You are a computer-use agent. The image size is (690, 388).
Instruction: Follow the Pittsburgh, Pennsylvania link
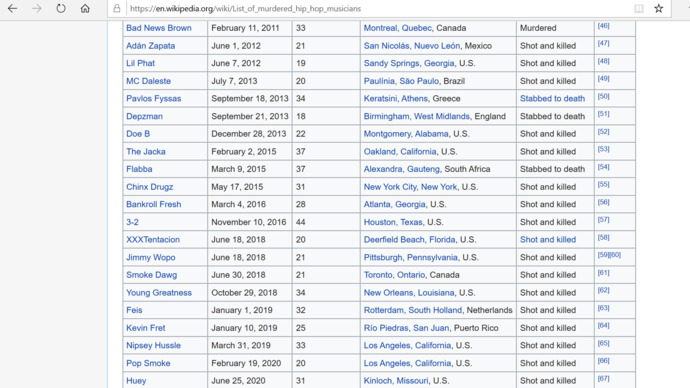[411, 257]
